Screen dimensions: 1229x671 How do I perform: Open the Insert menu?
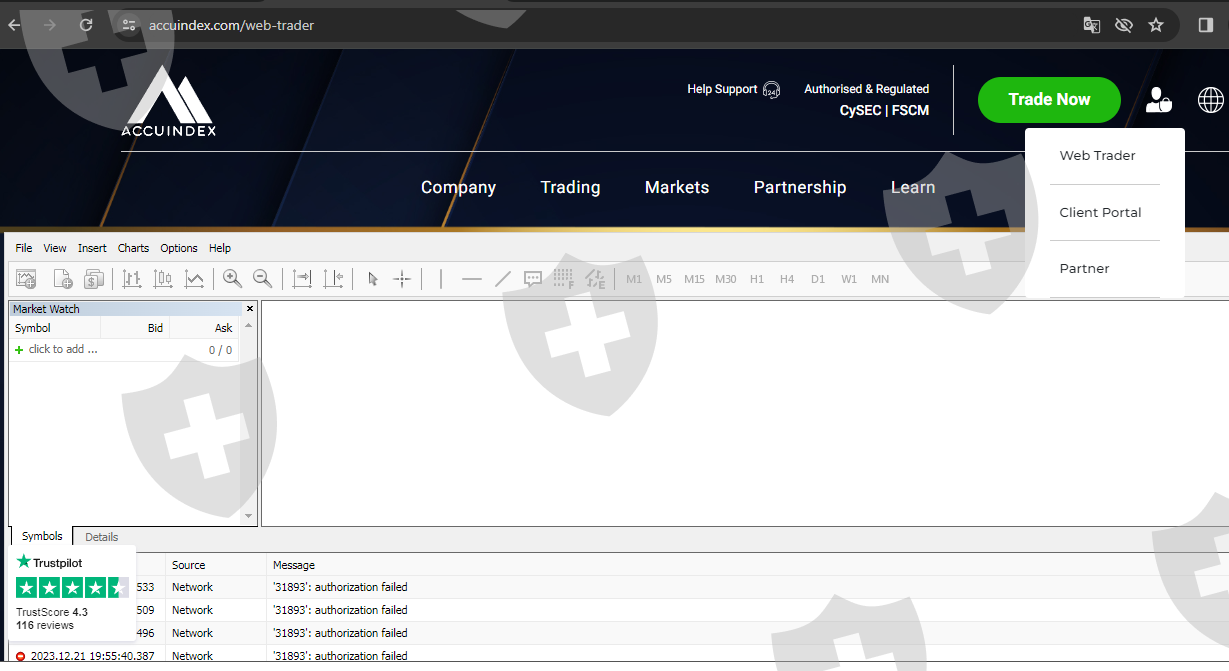[92, 248]
